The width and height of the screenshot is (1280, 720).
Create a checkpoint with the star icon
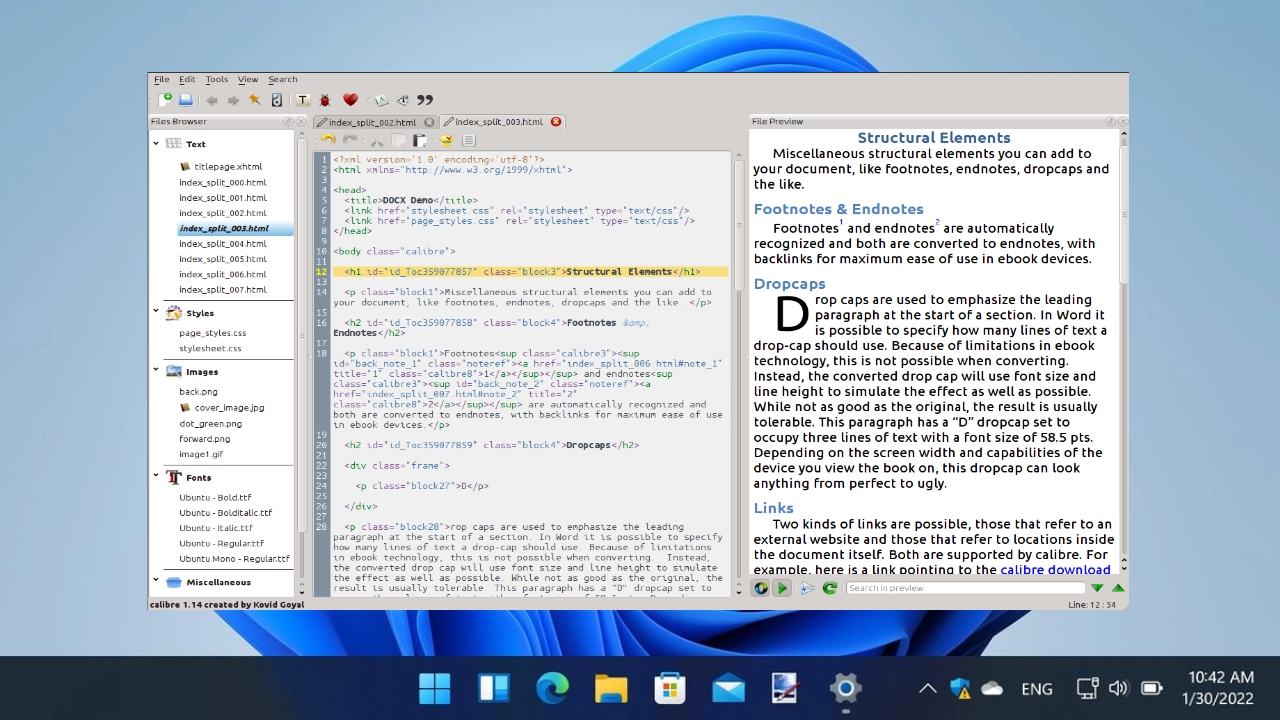(x=255, y=100)
